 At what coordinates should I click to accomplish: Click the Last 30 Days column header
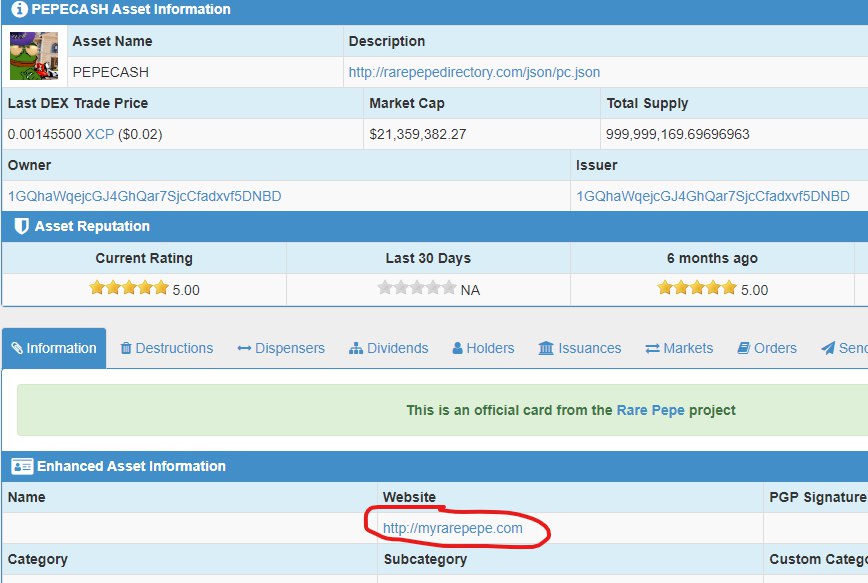(428, 258)
